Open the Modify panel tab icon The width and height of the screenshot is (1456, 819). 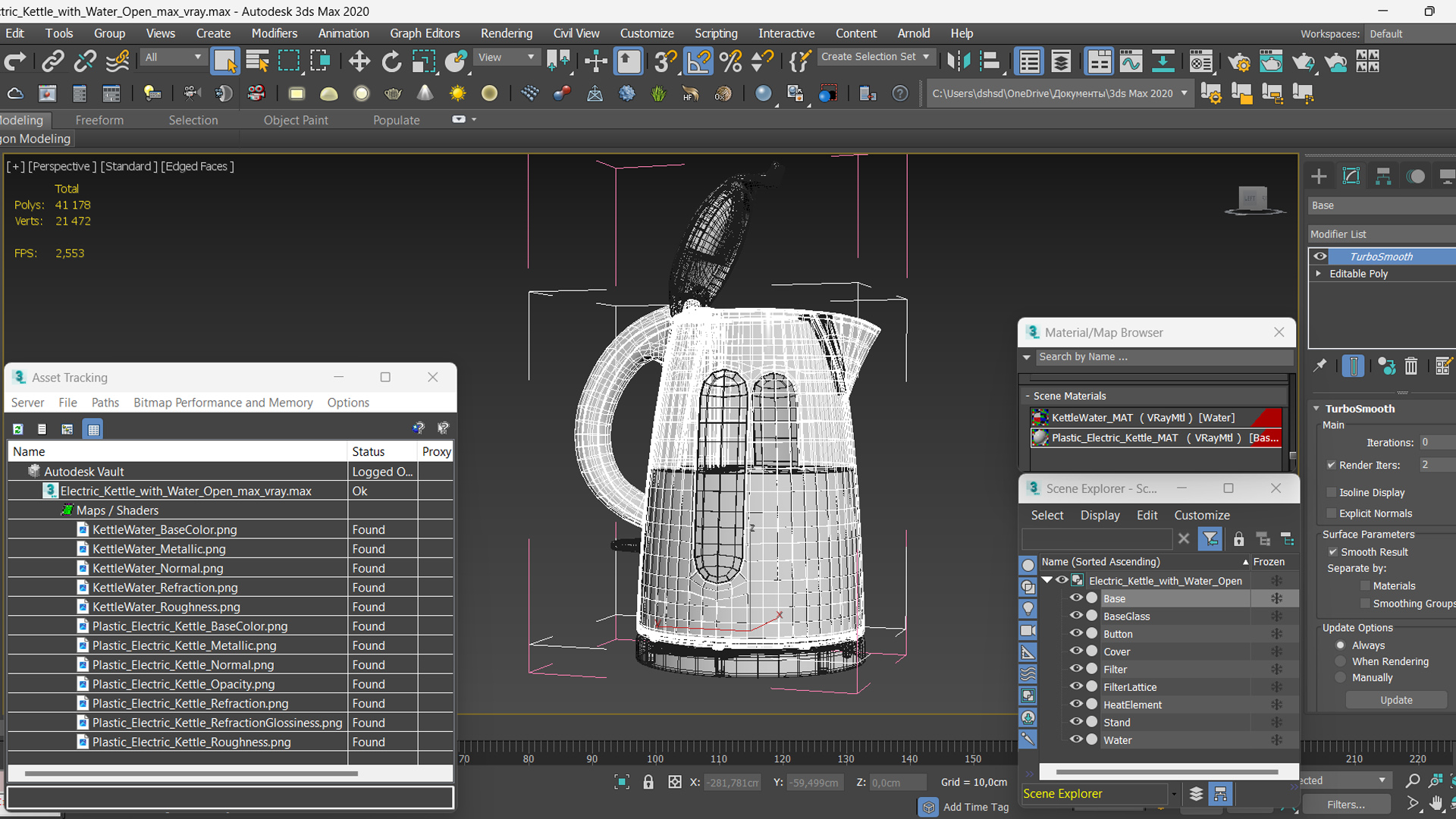(x=1351, y=177)
